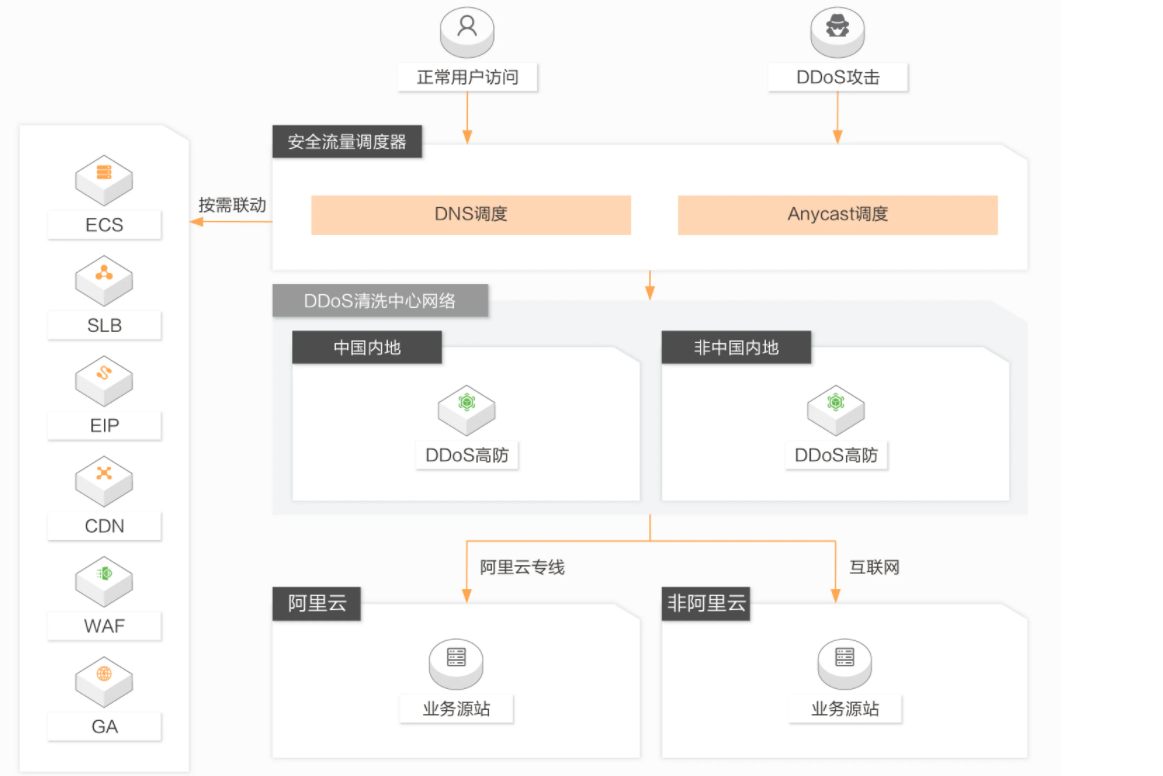Image resolution: width=1163 pixels, height=776 pixels.
Task: Click the DDoS高防 icon under 中国内地
Action: coord(466,409)
